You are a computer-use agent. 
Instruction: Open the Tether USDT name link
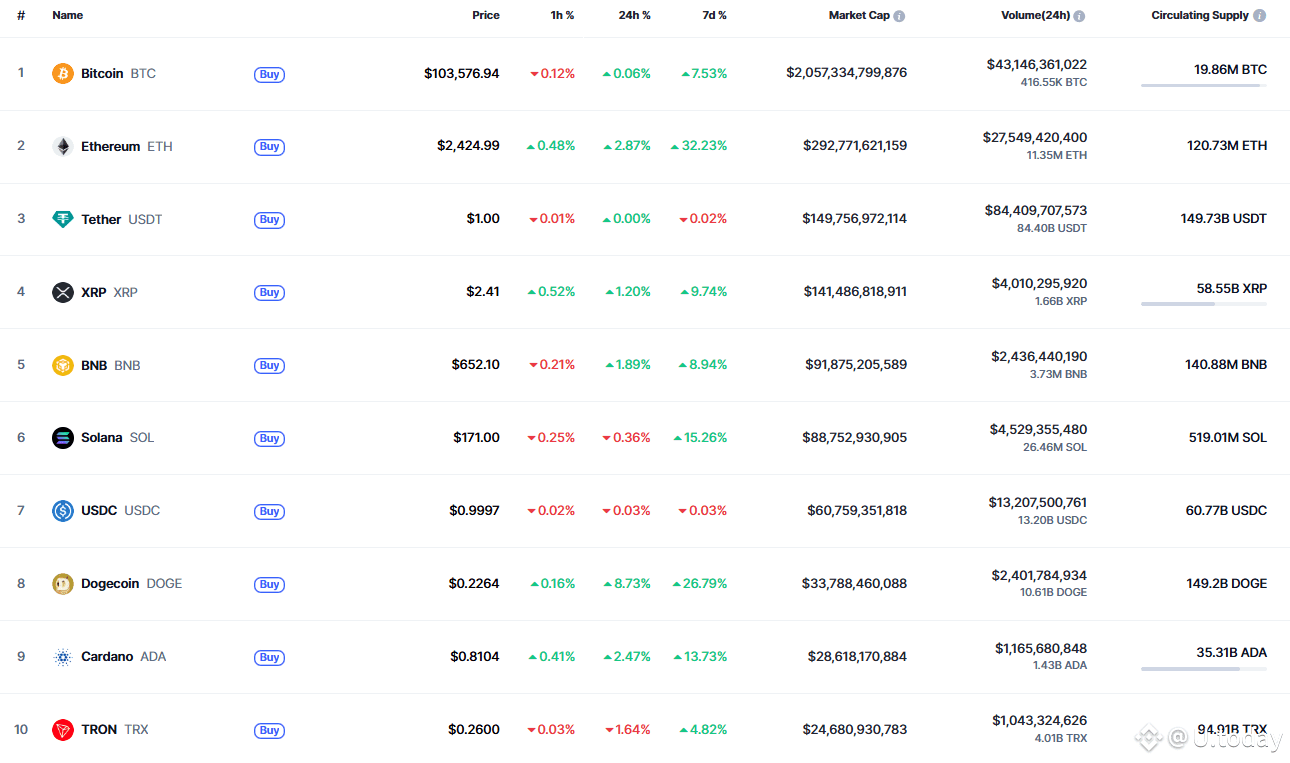(x=122, y=220)
